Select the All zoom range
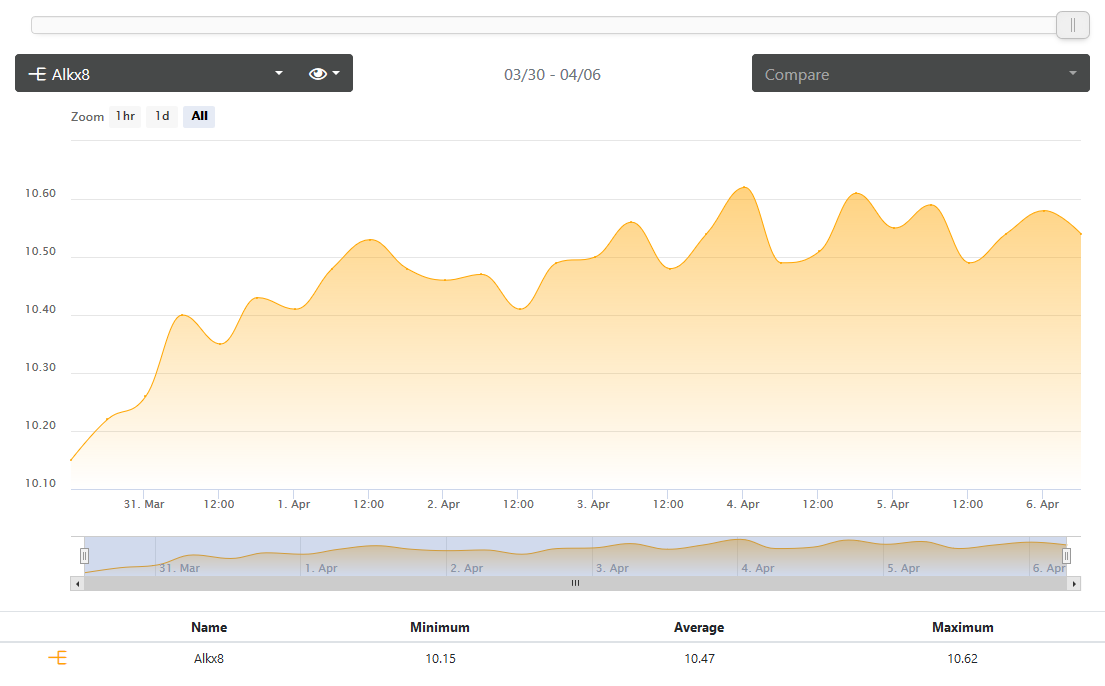 click(x=199, y=116)
